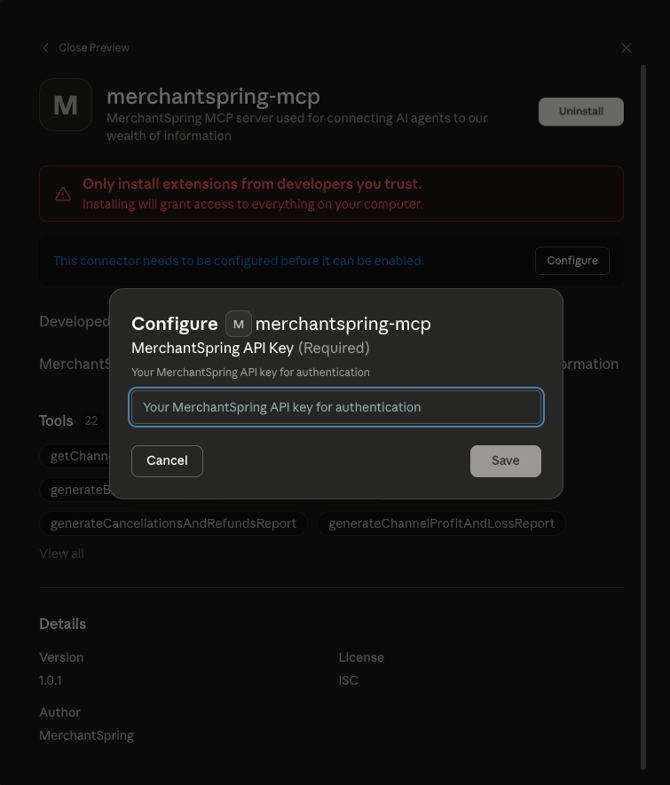Click the small M icon in dialog title
This screenshot has height=785, width=670.
238,324
